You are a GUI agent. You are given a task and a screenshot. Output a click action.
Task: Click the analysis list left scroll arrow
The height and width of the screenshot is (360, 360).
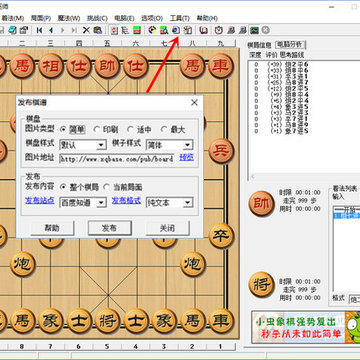[252, 177]
